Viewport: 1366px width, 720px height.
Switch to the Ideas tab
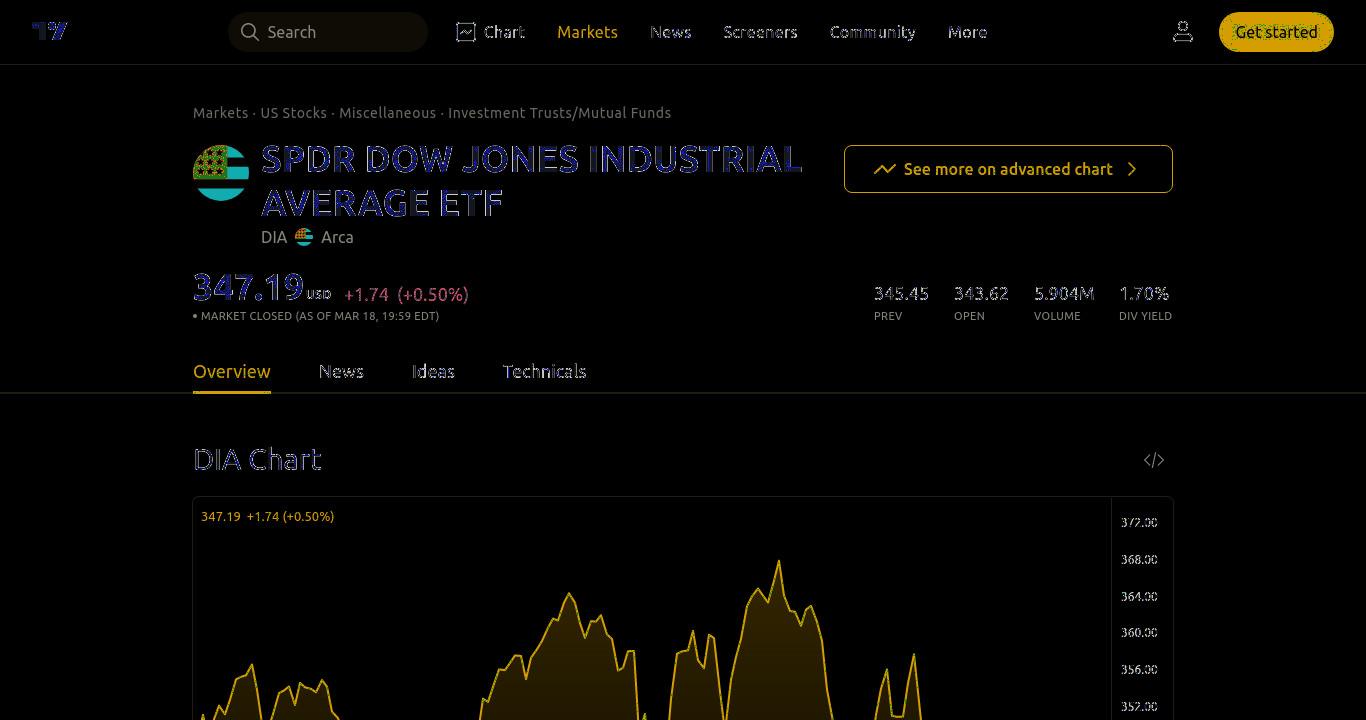433,371
